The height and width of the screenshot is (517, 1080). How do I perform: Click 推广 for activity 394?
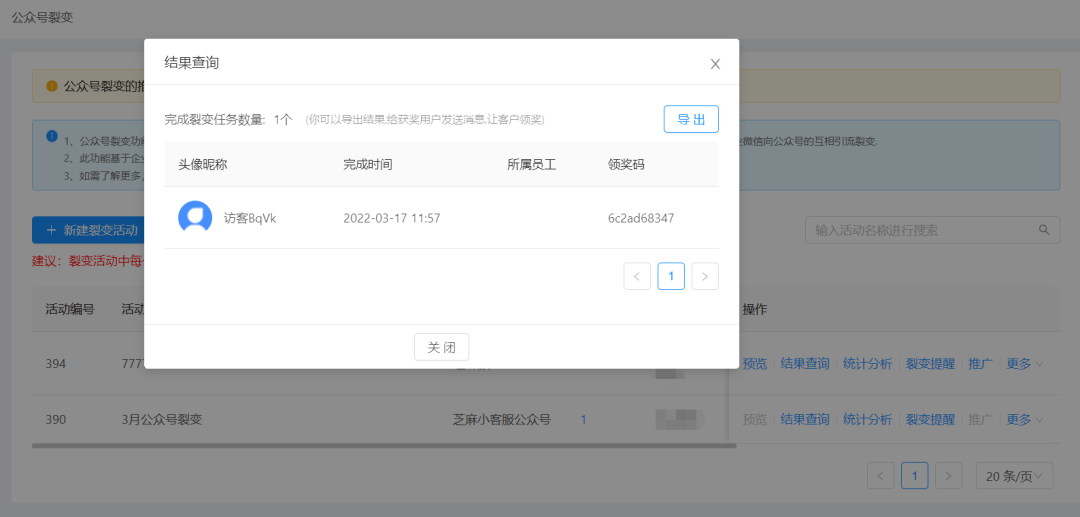pos(980,364)
